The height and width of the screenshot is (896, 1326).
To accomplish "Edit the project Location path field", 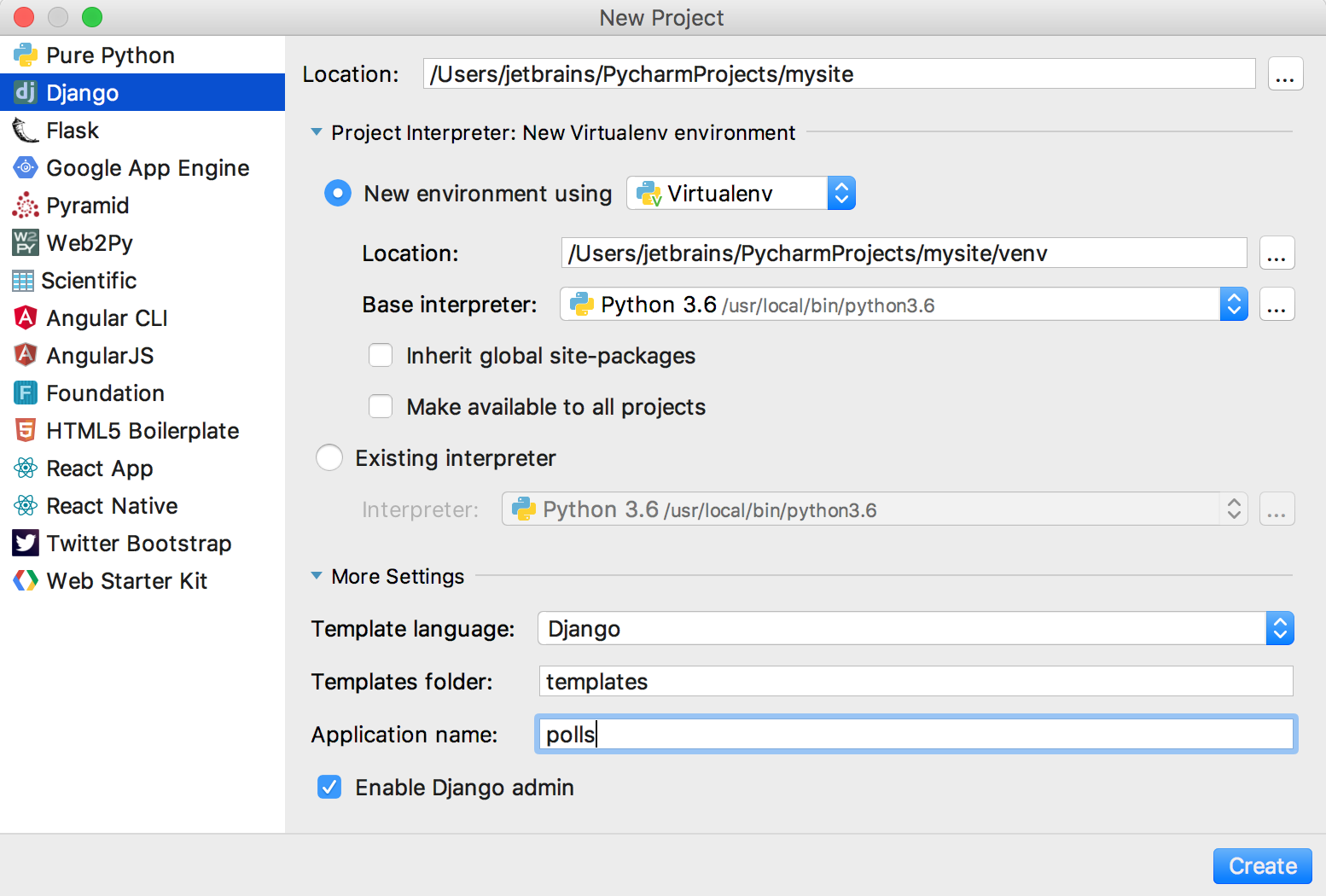I will (x=840, y=74).
